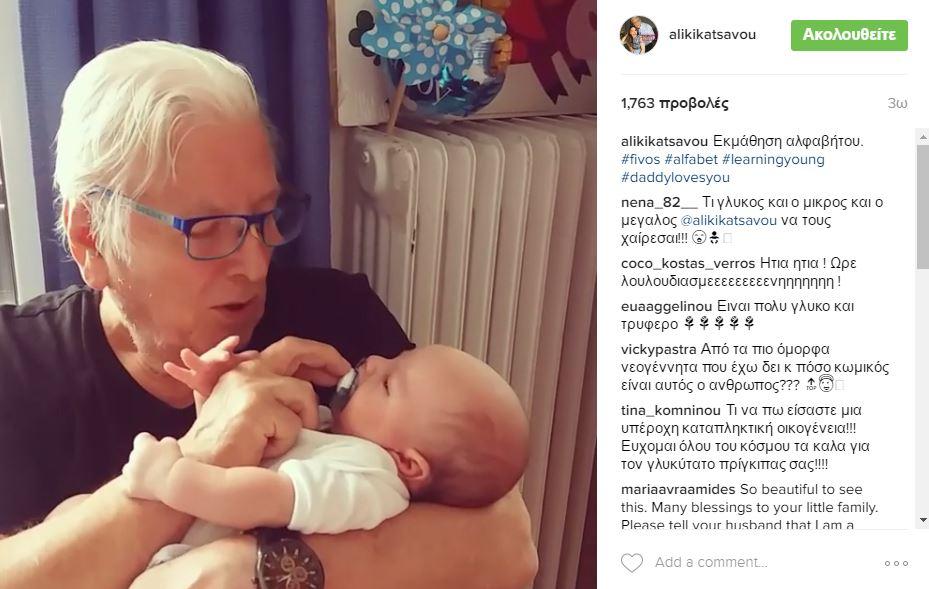Open the #alfabet hashtag
Image resolution: width=929 pixels, height=589 pixels.
(x=691, y=159)
